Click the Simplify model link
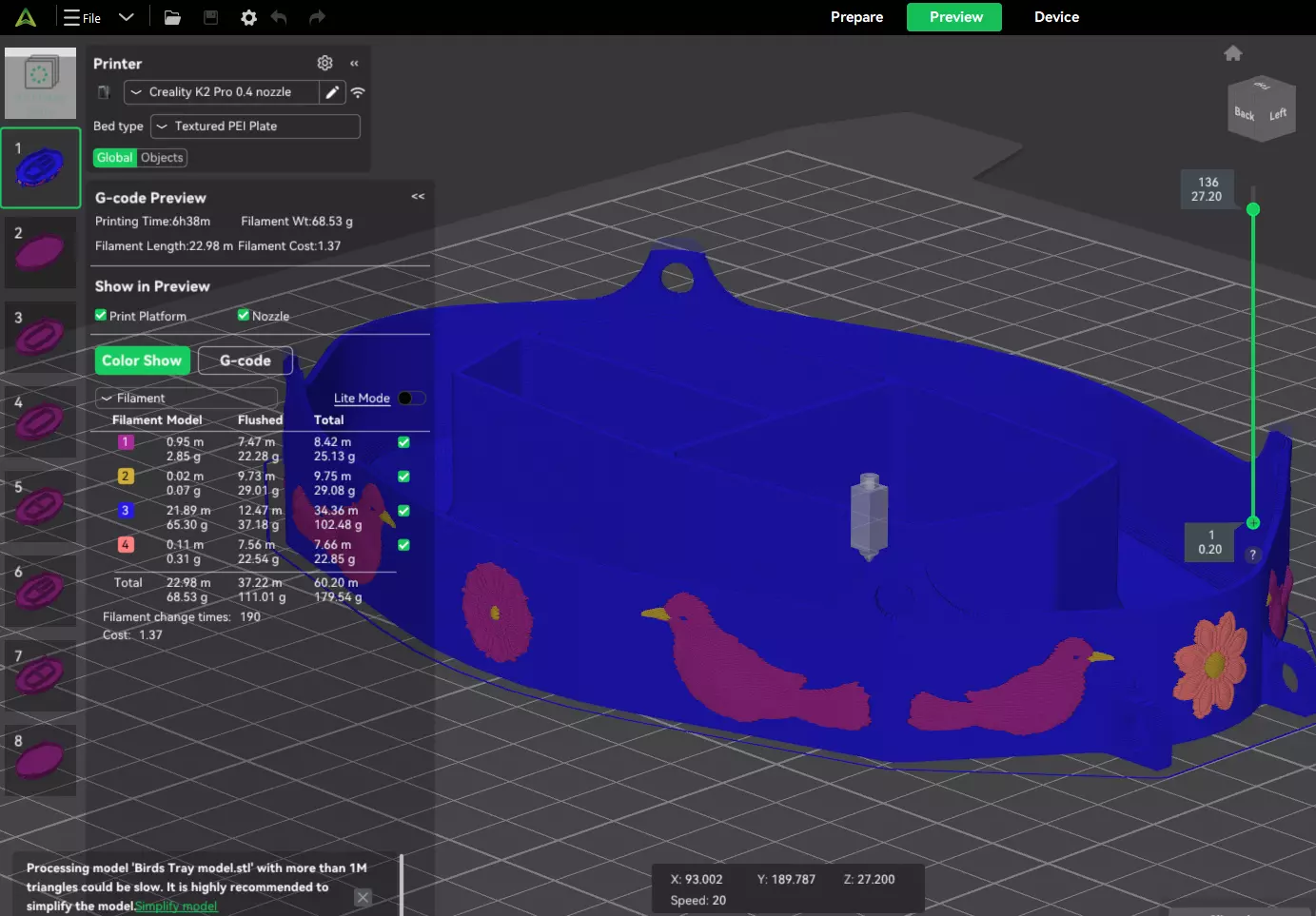 tap(176, 906)
